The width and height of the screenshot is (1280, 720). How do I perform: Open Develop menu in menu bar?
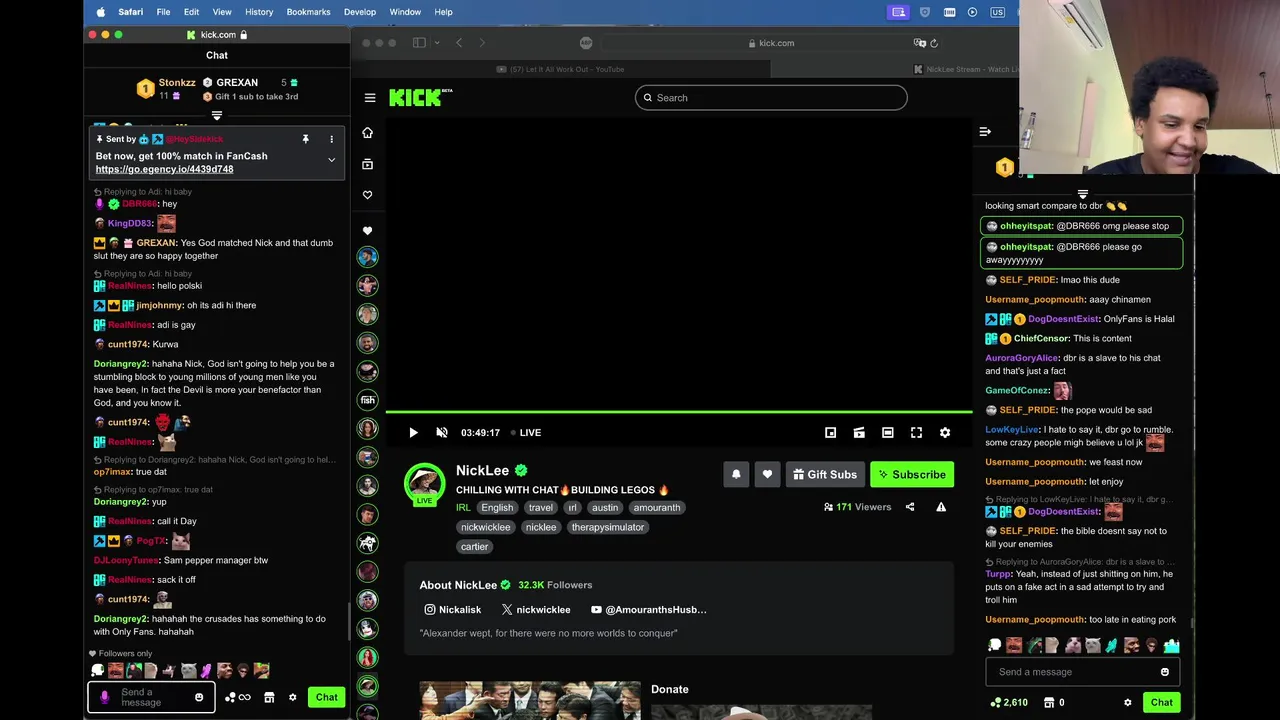(x=360, y=12)
